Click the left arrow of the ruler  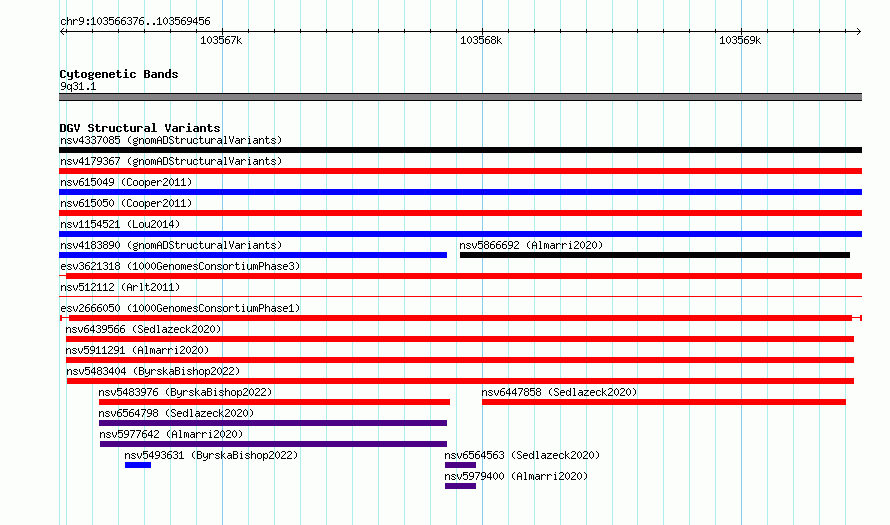tap(62, 31)
